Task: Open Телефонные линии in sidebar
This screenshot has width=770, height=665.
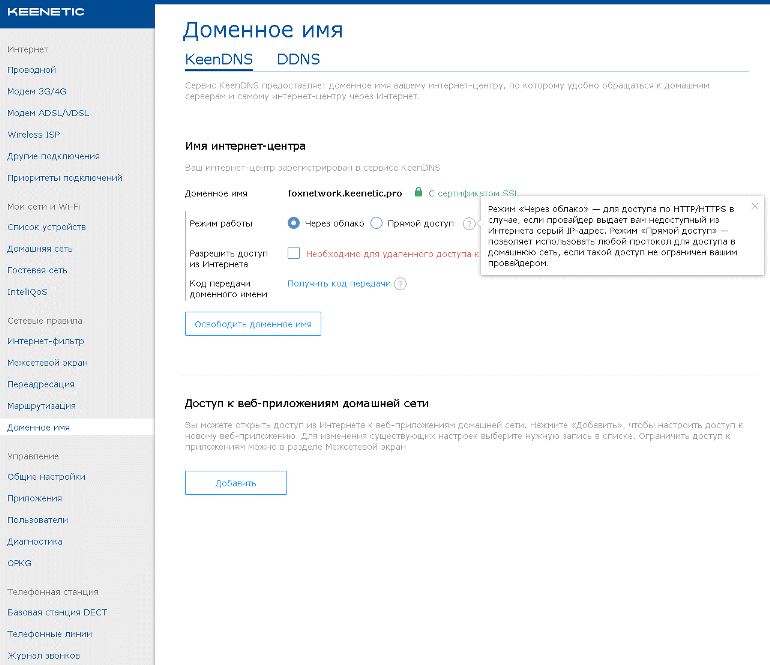Action: coord(50,635)
